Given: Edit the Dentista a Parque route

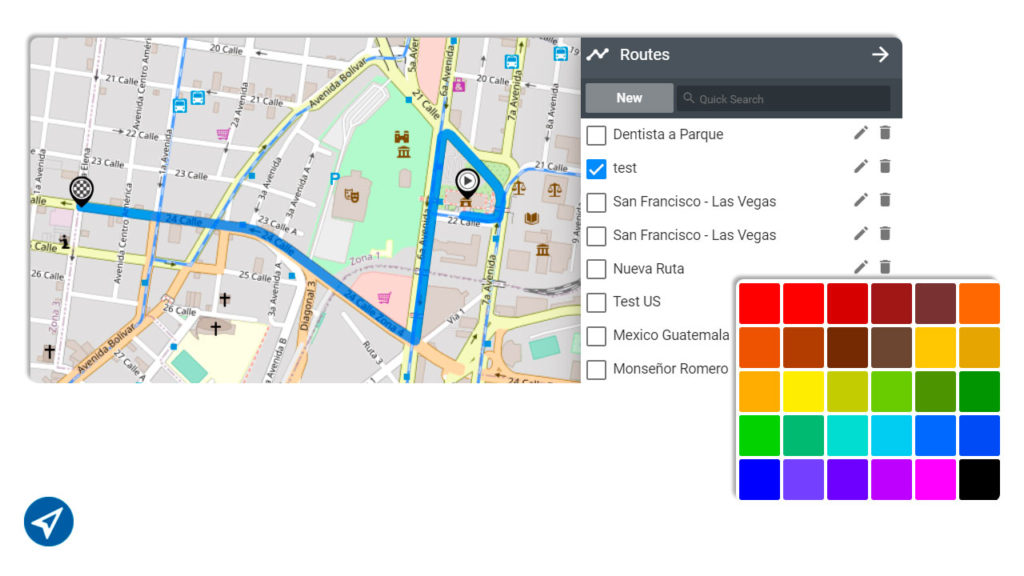Looking at the screenshot, I should point(861,133).
